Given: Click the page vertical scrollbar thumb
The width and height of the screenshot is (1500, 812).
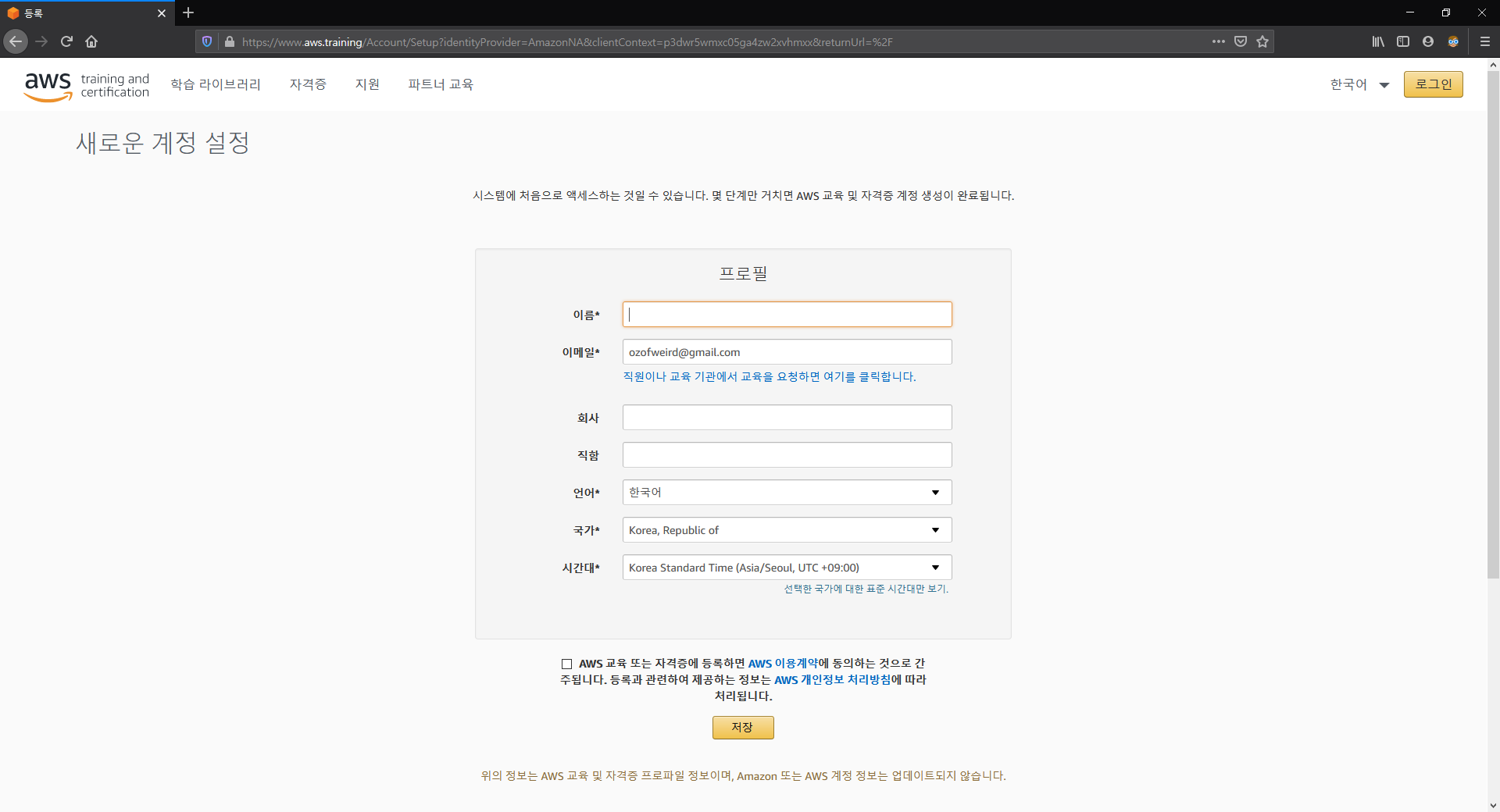Looking at the screenshot, I should click(1493, 324).
